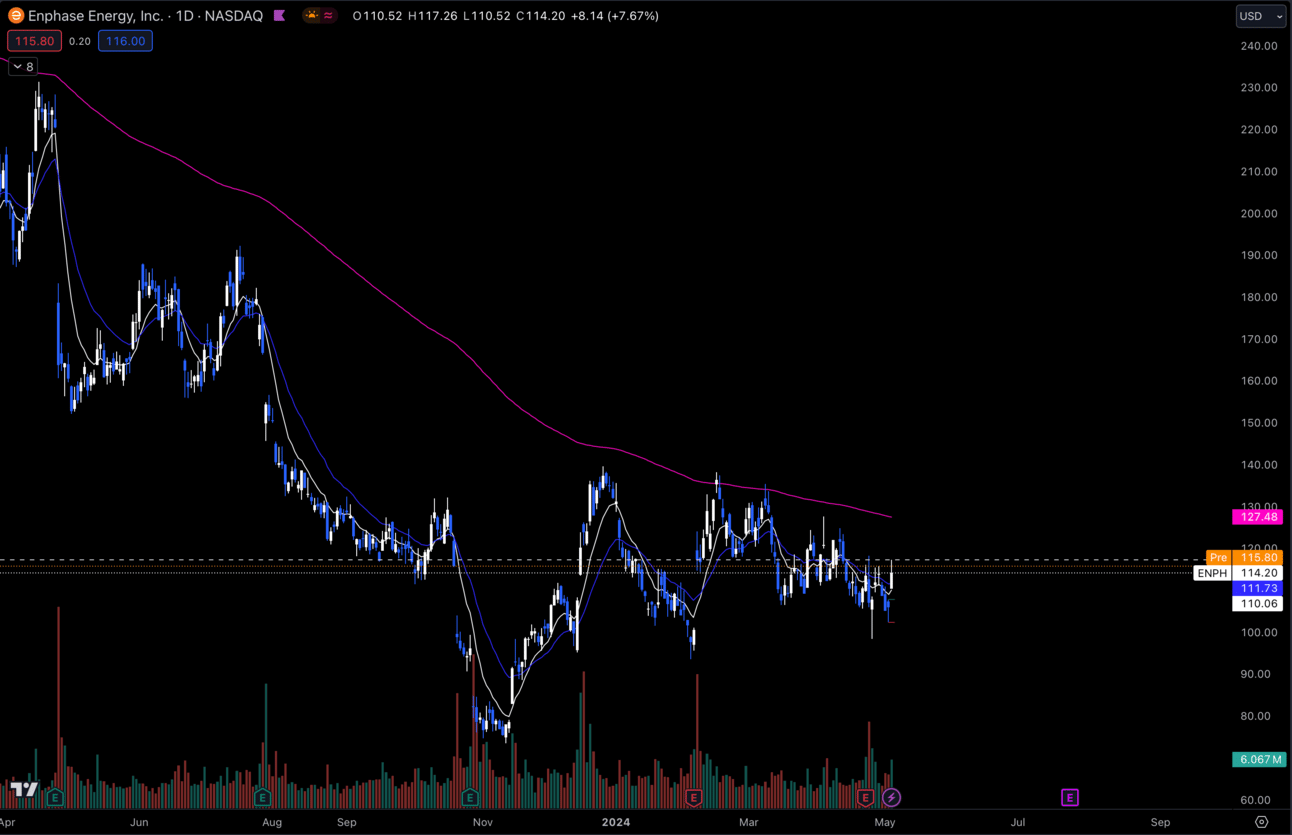Click the 0.20 spread value
Viewport: 1292px width, 835px height.
80,41
